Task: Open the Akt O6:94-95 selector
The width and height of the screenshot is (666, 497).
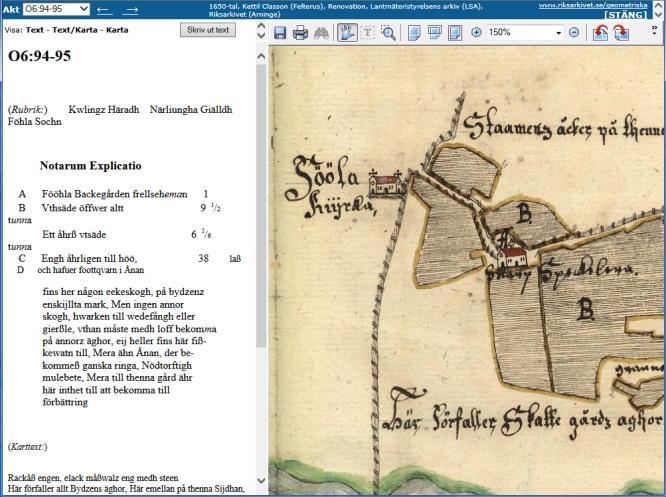Action: 56,9
